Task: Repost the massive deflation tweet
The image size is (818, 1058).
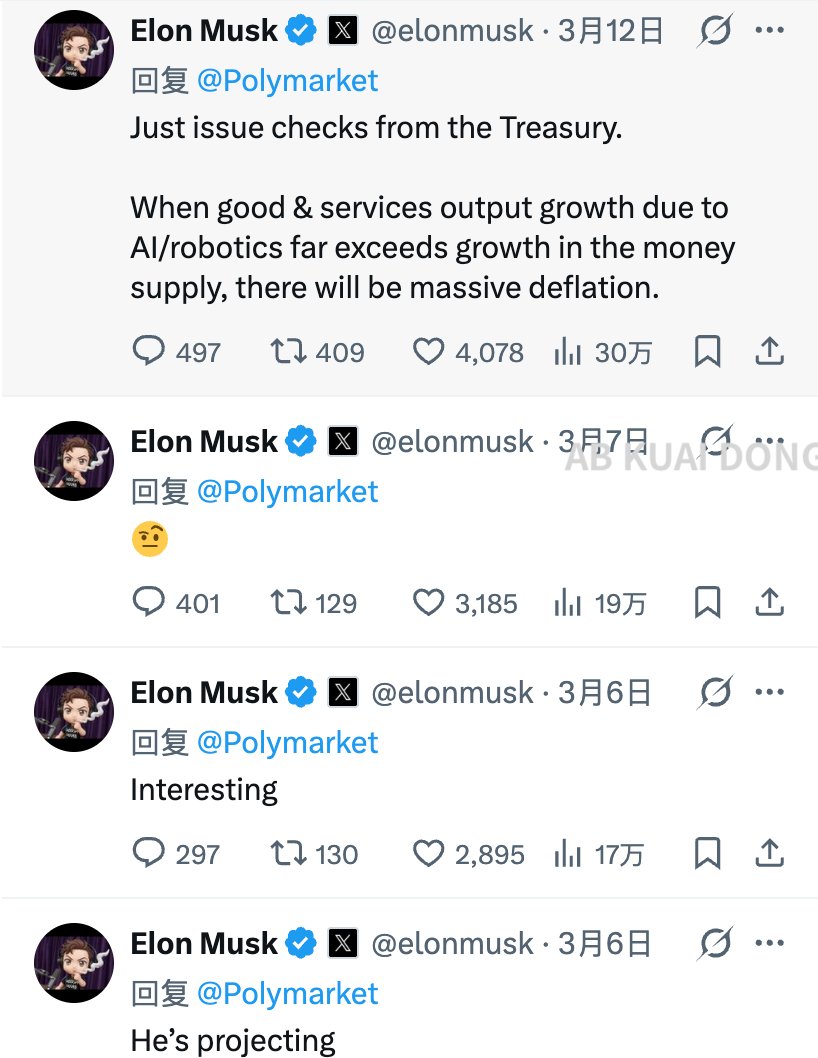Action: click(288, 352)
